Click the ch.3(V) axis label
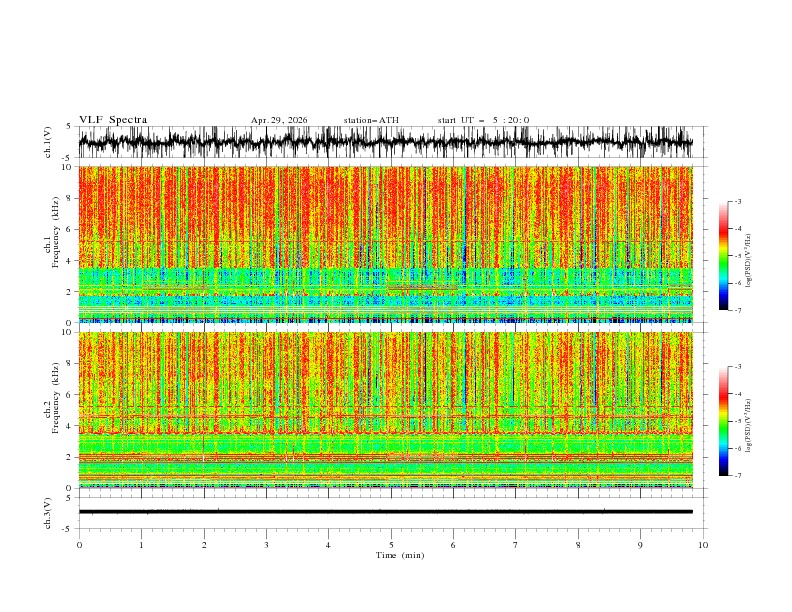This screenshot has width=792, height=612. click(48, 513)
